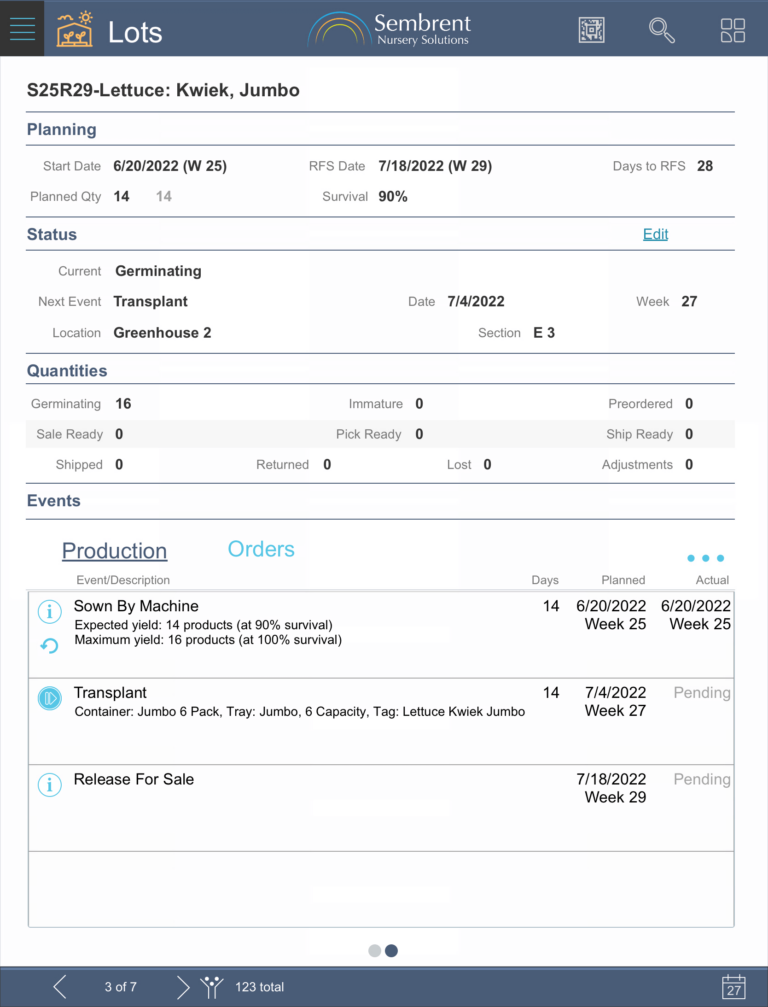Viewport: 768px width, 1007px height.
Task: Show info for Release For Sale event
Action: pyautogui.click(x=49, y=785)
